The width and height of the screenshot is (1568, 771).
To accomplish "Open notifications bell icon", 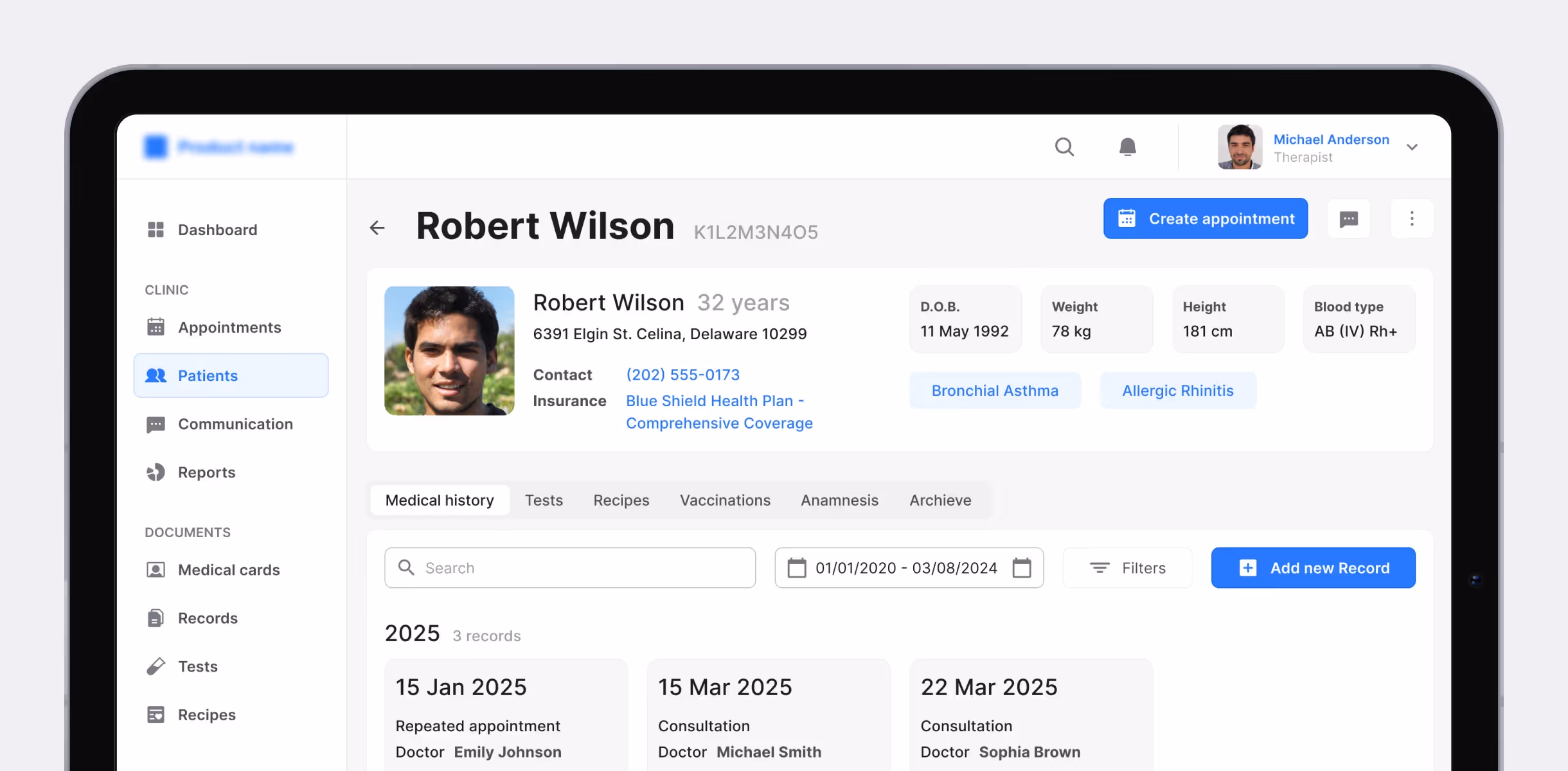I will tap(1127, 147).
